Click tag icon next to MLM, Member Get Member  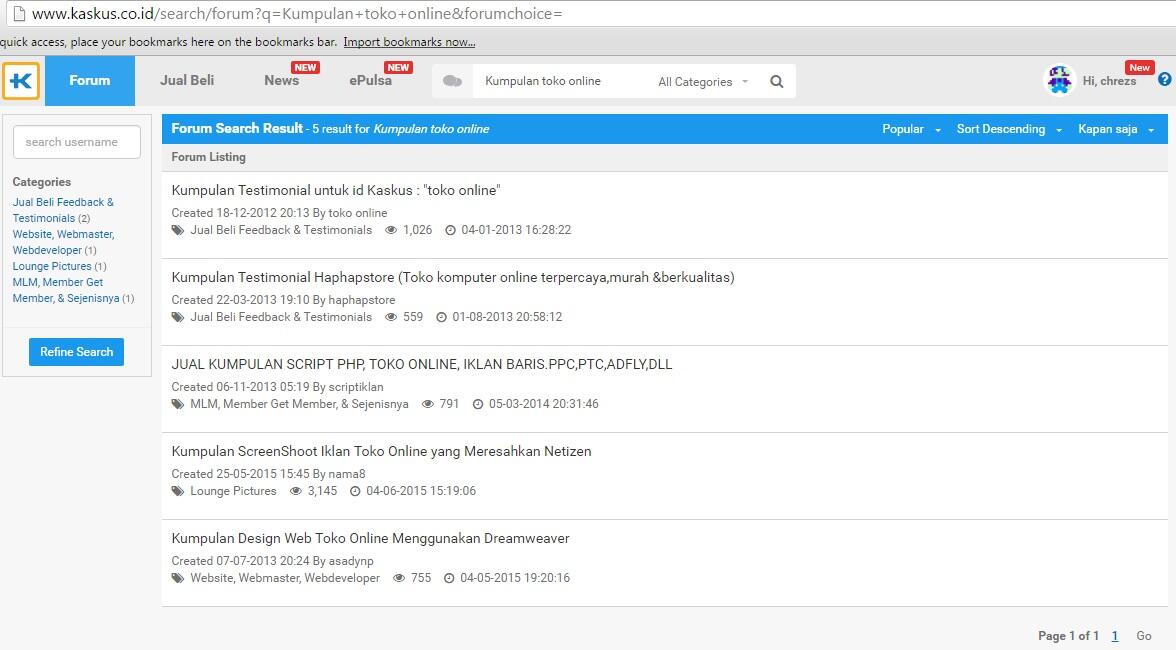[x=178, y=404]
